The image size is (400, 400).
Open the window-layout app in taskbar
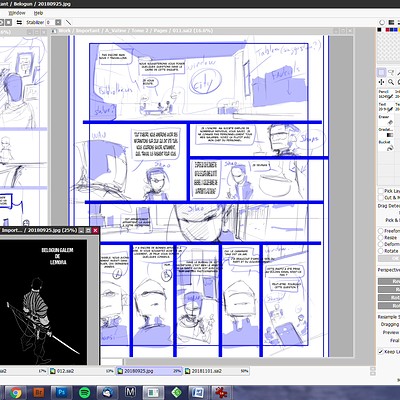(153, 393)
